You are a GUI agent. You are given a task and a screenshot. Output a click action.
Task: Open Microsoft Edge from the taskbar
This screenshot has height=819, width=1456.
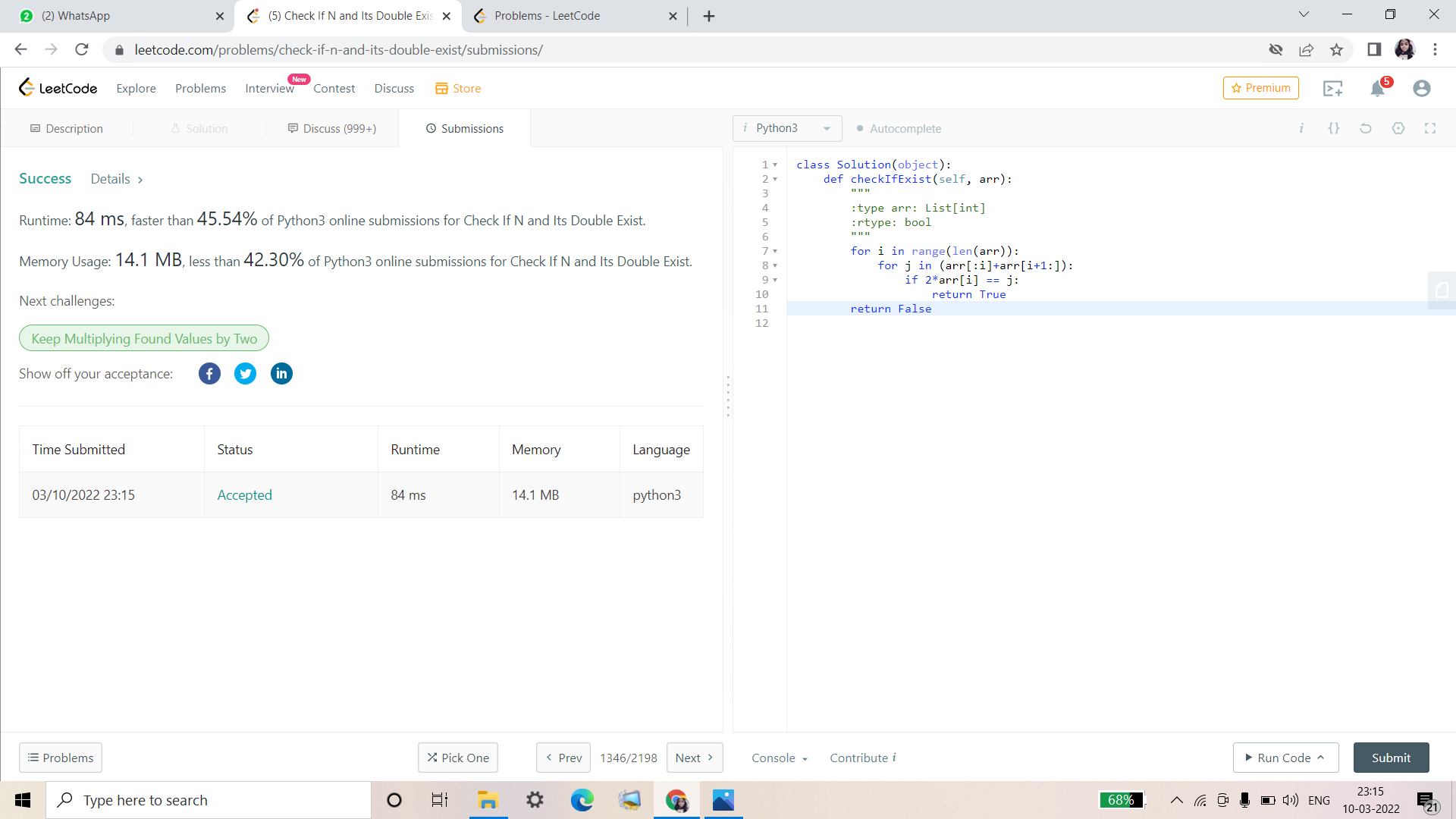(x=582, y=800)
